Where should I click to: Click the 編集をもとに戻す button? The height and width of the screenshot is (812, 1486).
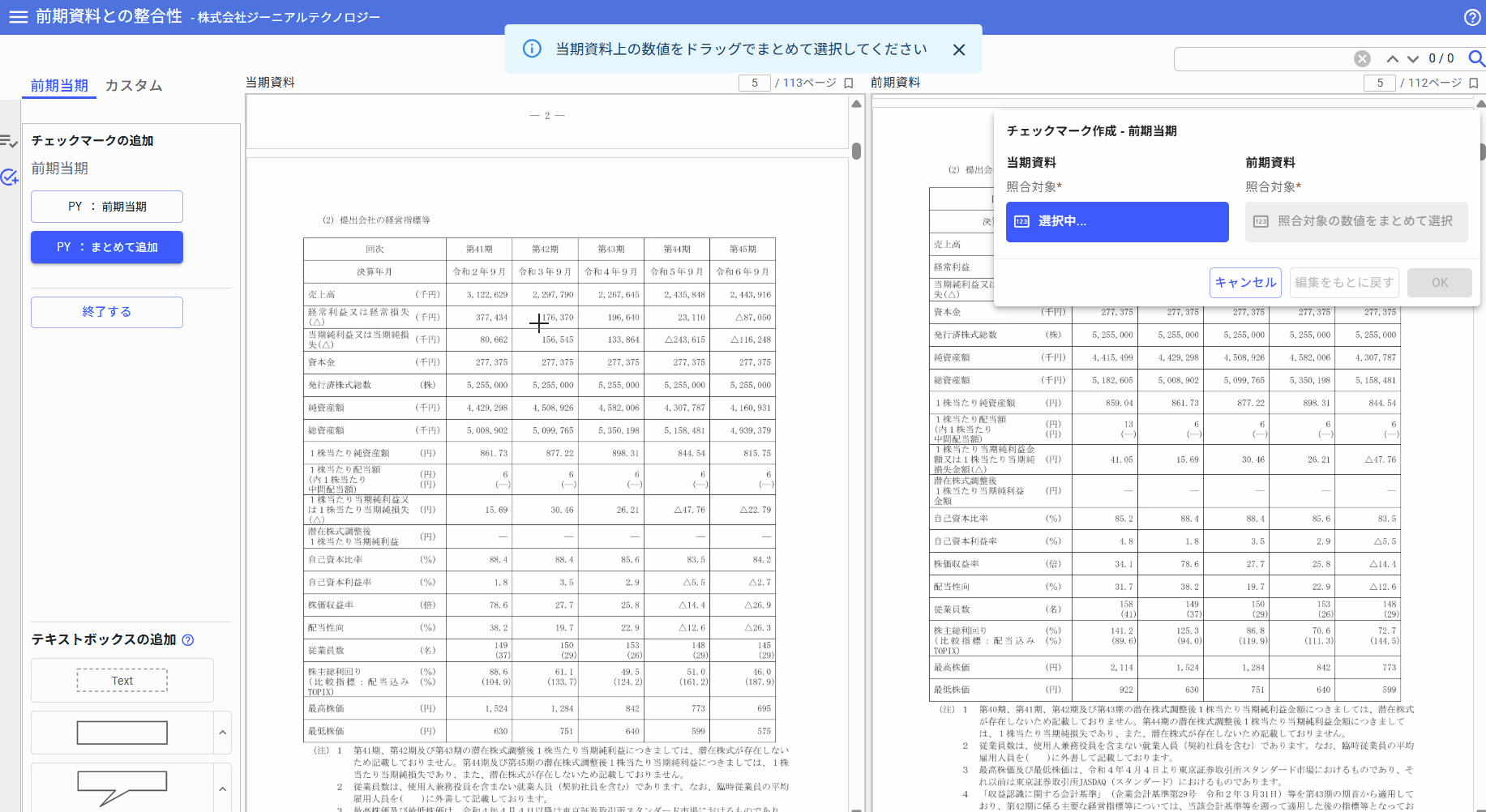point(1344,283)
